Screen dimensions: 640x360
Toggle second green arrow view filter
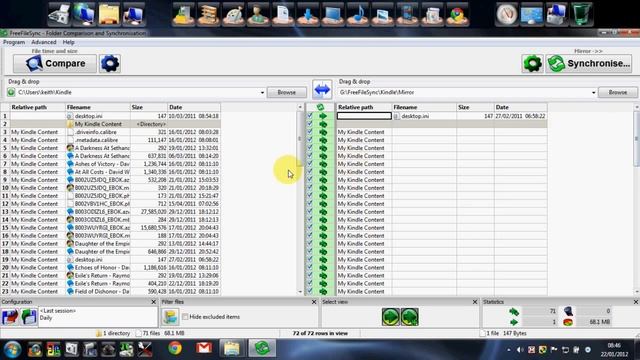(409, 317)
